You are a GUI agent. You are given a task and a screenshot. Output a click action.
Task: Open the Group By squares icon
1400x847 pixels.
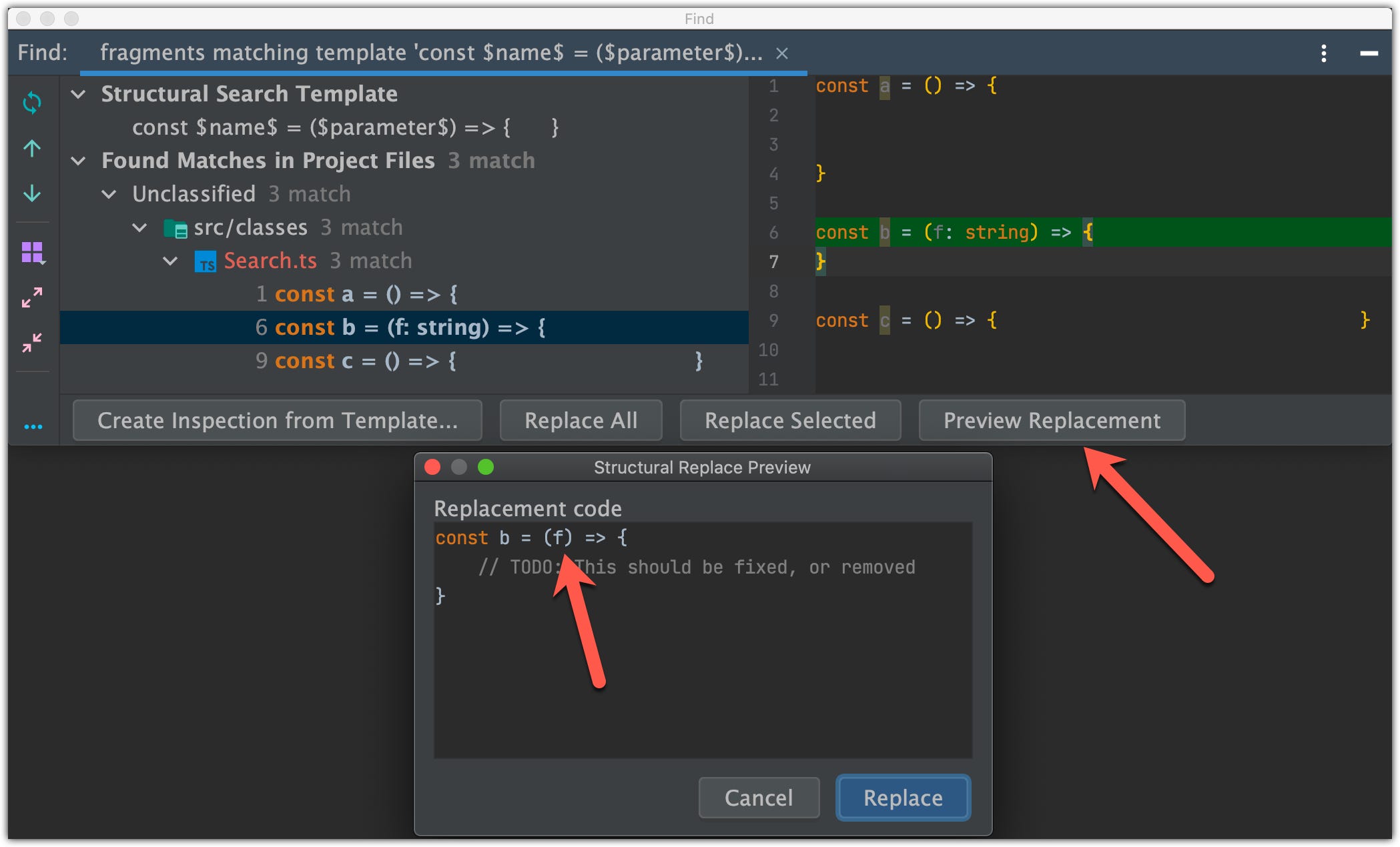point(32,253)
